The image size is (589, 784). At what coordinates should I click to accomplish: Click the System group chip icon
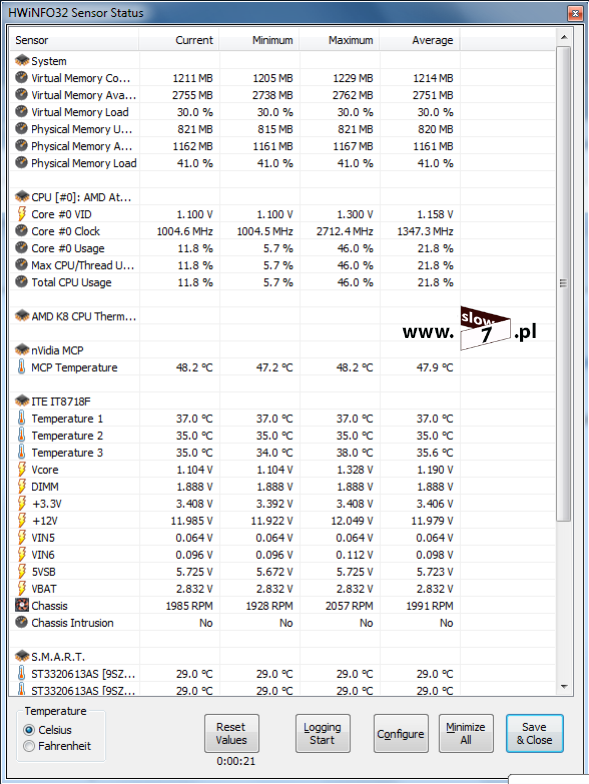pyautogui.click(x=22, y=60)
